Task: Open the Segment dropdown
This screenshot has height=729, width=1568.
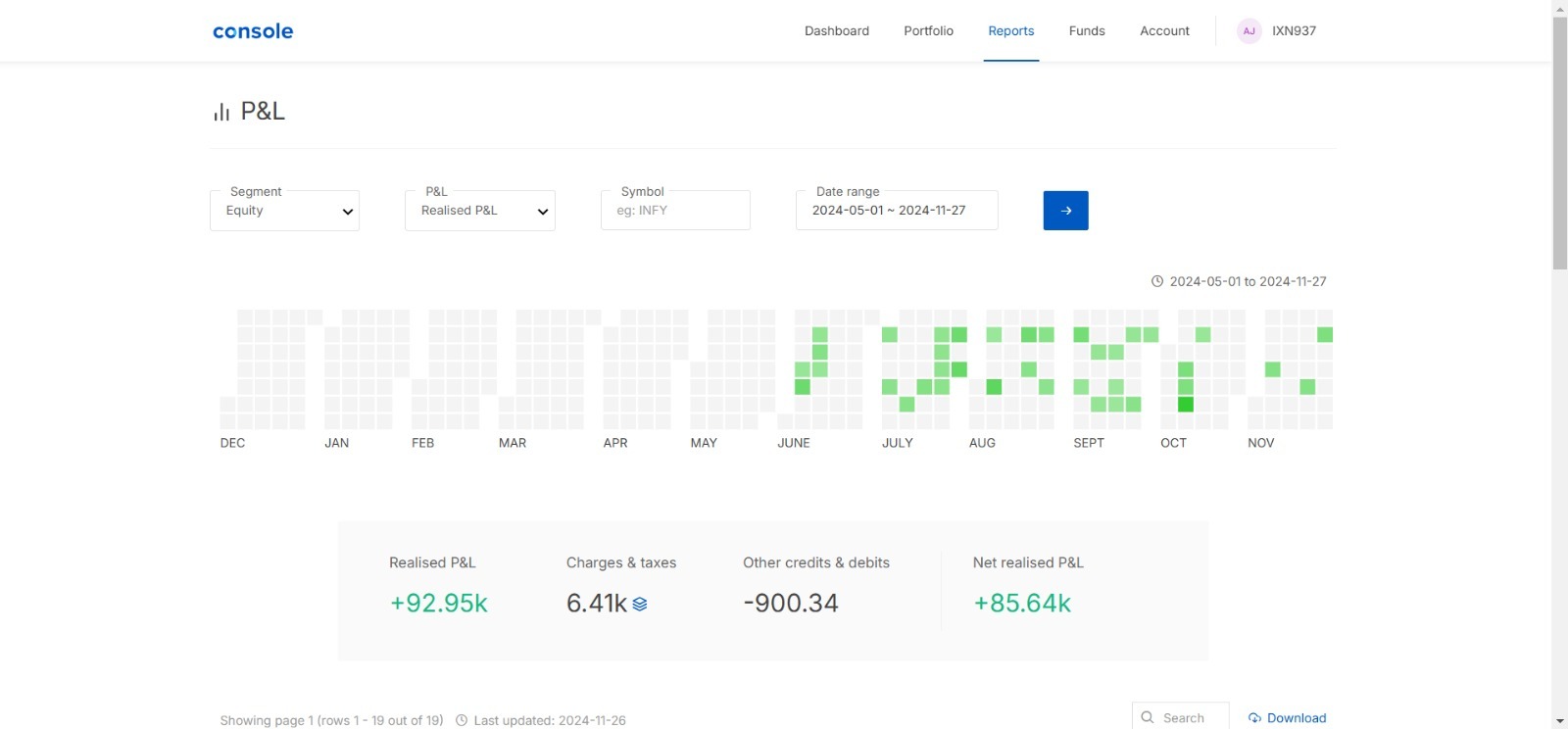Action: click(x=284, y=211)
